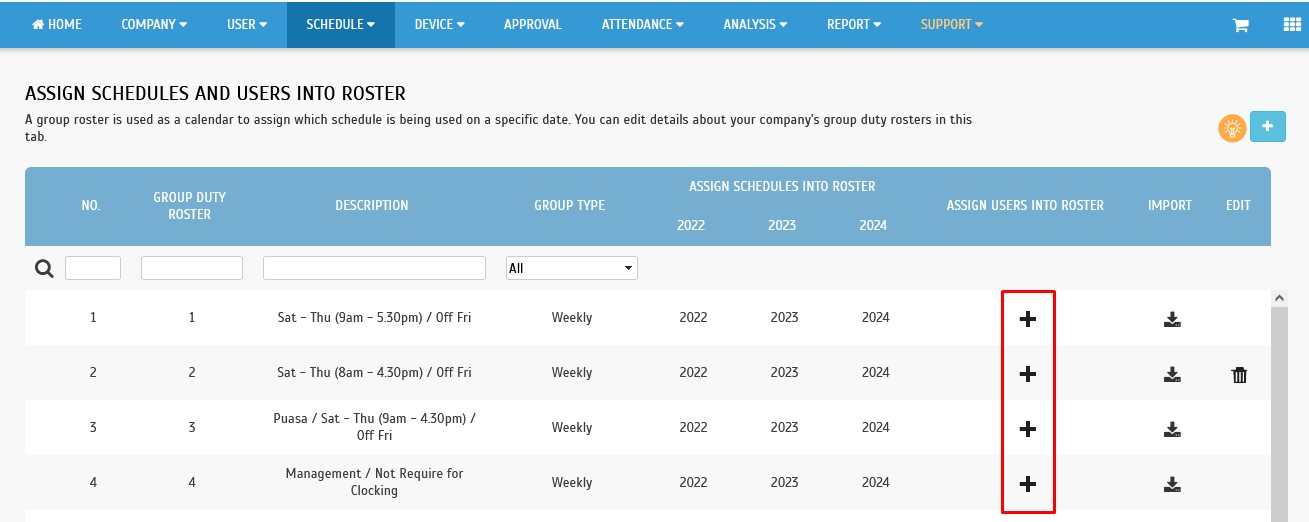This screenshot has height=522, width=1309.
Task: Open the REPORT menu
Action: tap(854, 24)
